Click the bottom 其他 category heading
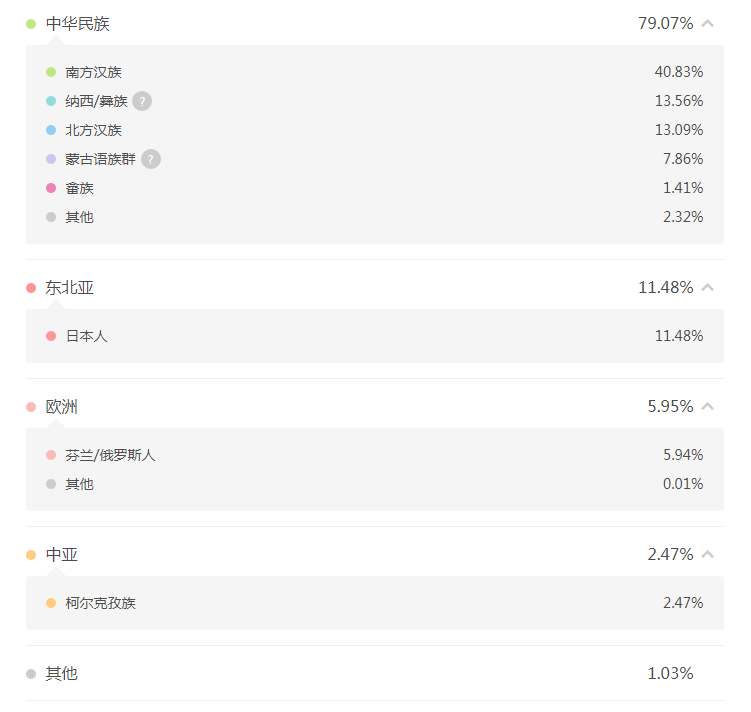Screen dimensions: 751x712 [x=62, y=674]
